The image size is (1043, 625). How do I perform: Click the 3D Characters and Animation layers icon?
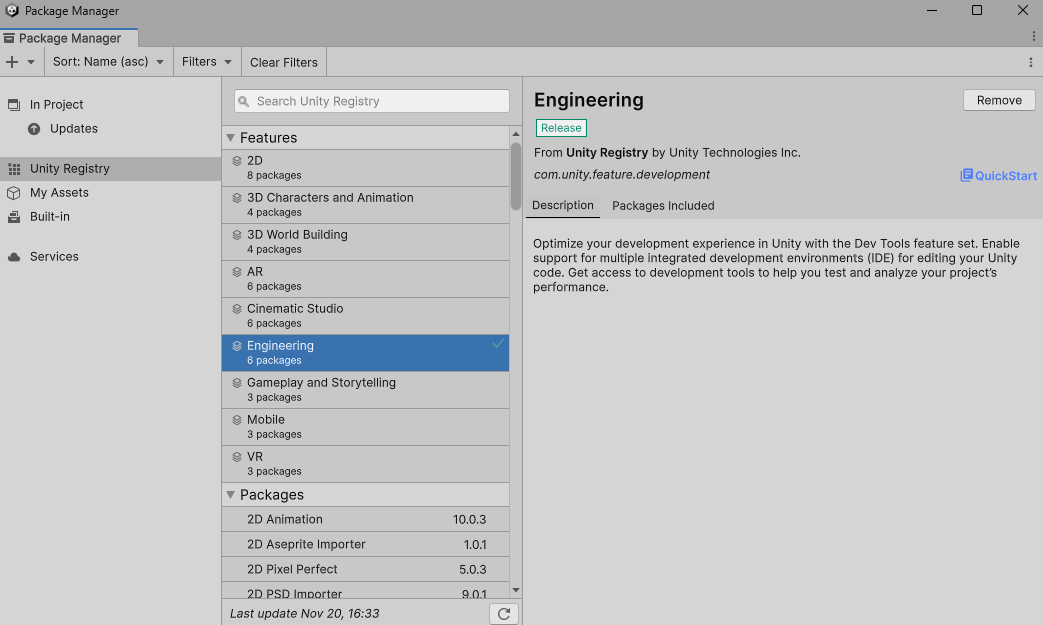tap(237, 198)
